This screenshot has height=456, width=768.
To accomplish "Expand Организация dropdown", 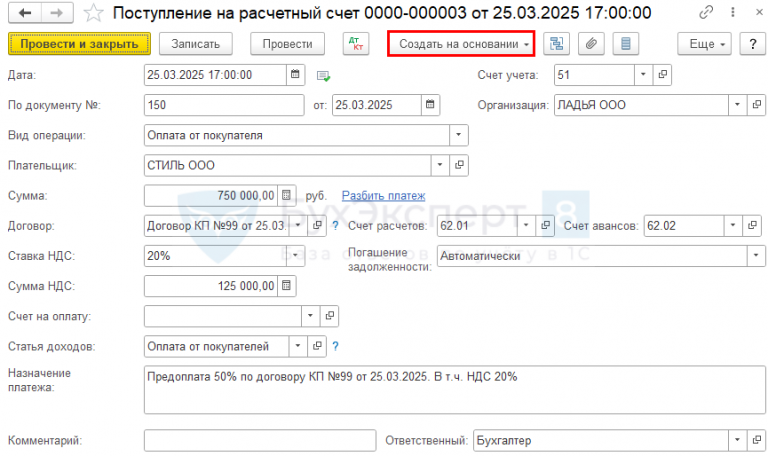I will 738,105.
